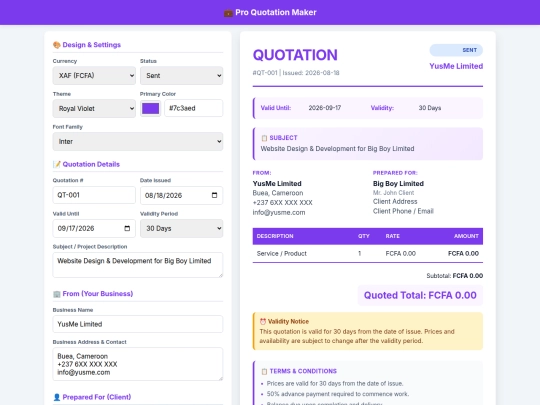Click the Prepared For (Client) section heading

click(97, 397)
